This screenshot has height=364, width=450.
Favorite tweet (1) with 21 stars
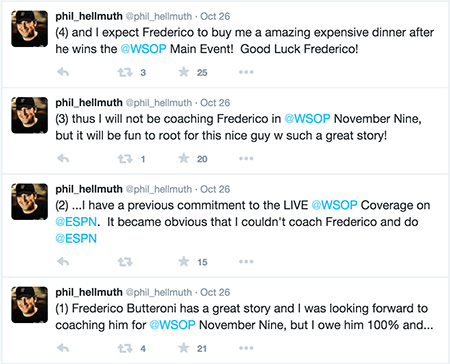pyautogui.click(x=184, y=348)
